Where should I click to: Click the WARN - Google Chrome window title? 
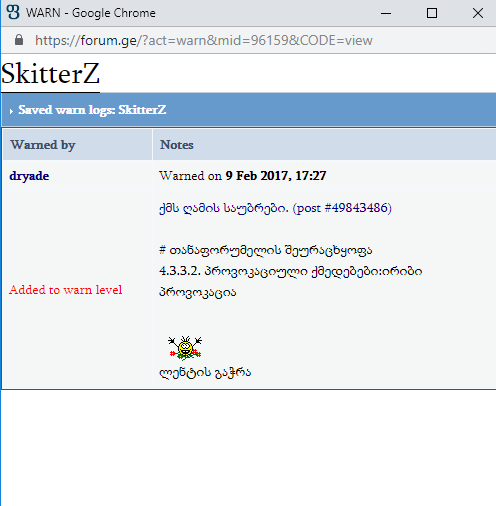coord(91,13)
